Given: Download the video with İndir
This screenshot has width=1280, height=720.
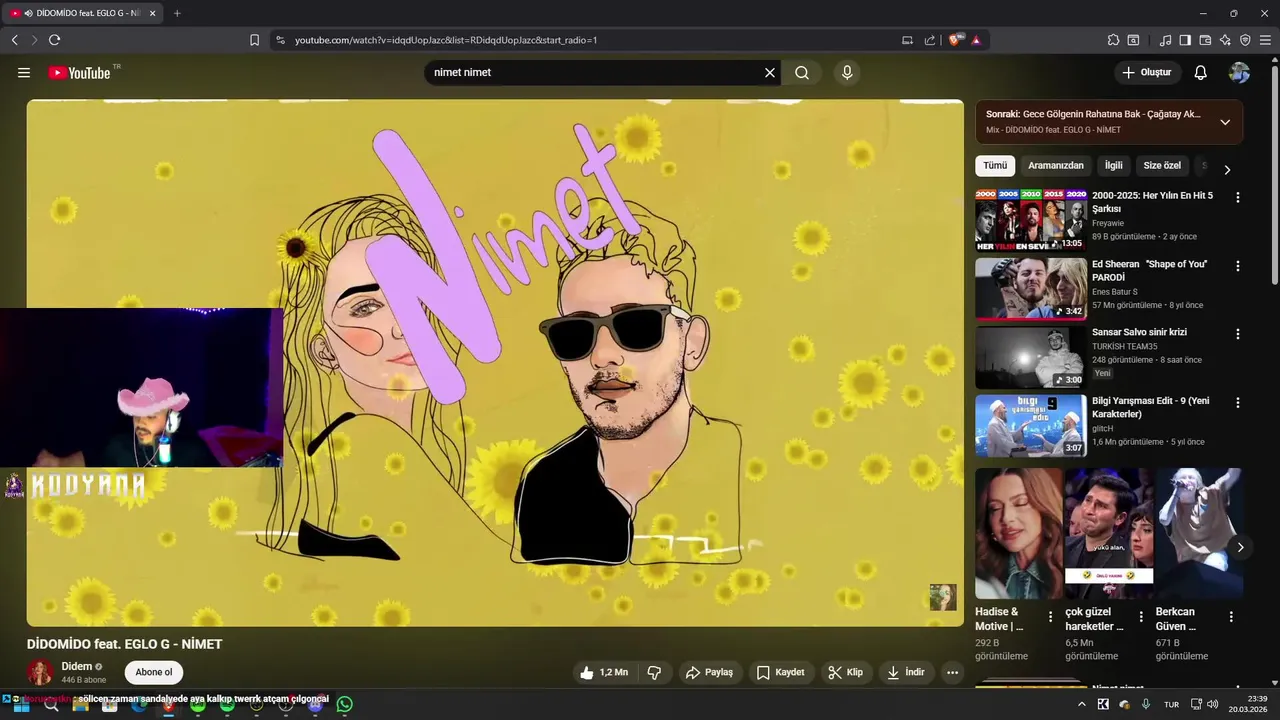Looking at the screenshot, I should tap(905, 673).
